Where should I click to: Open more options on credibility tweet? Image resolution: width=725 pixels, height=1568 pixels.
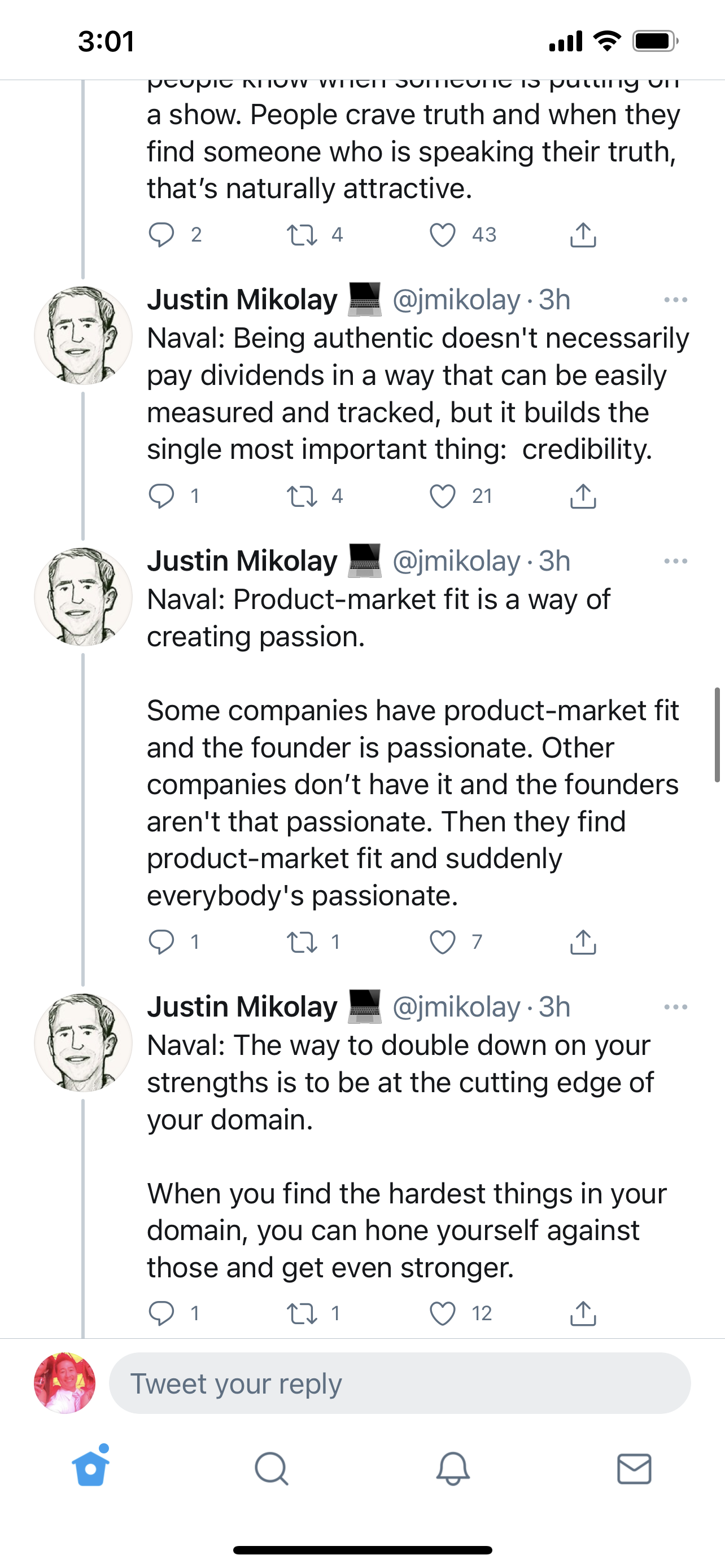pyautogui.click(x=675, y=300)
